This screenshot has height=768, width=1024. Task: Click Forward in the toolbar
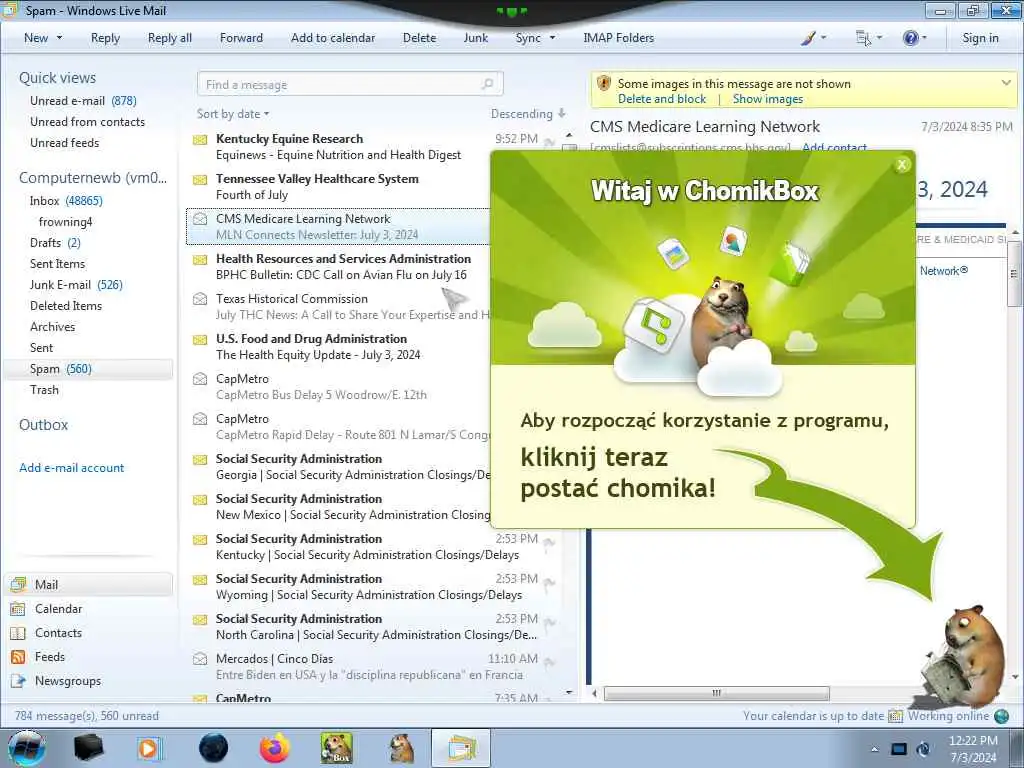pos(241,38)
